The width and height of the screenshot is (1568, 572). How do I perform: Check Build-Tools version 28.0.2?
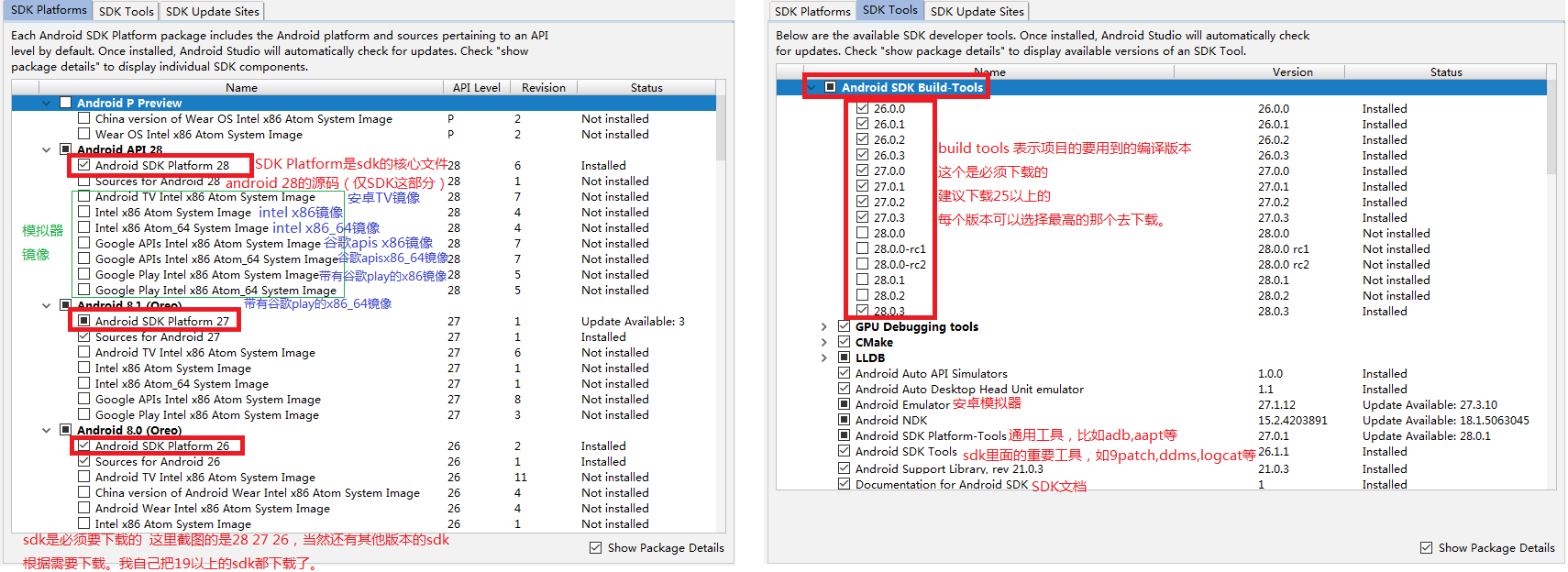click(862, 295)
